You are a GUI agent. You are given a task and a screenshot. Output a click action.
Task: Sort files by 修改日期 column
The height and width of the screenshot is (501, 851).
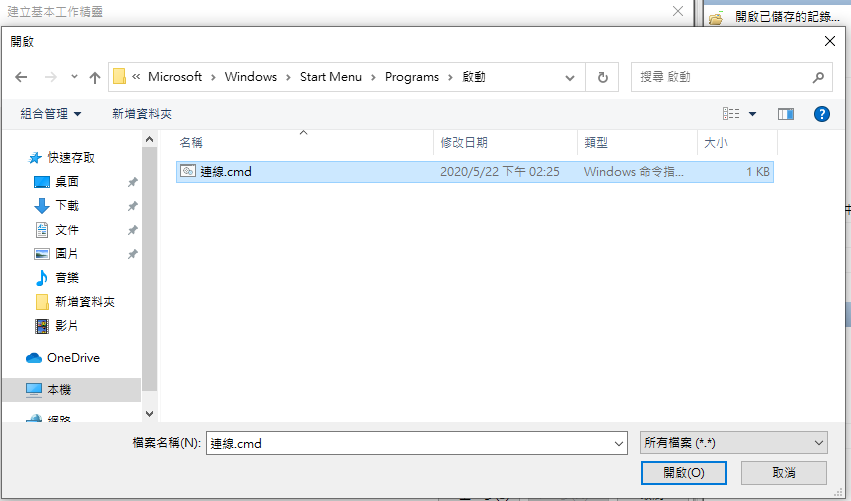(x=463, y=143)
